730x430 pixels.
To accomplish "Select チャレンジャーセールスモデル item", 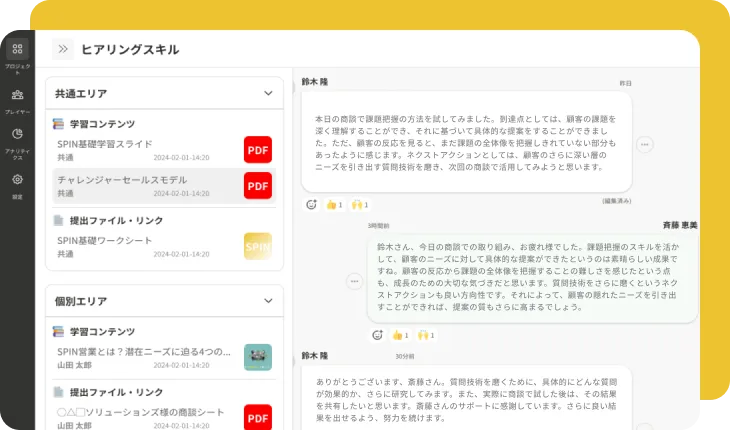I will pyautogui.click(x=164, y=186).
